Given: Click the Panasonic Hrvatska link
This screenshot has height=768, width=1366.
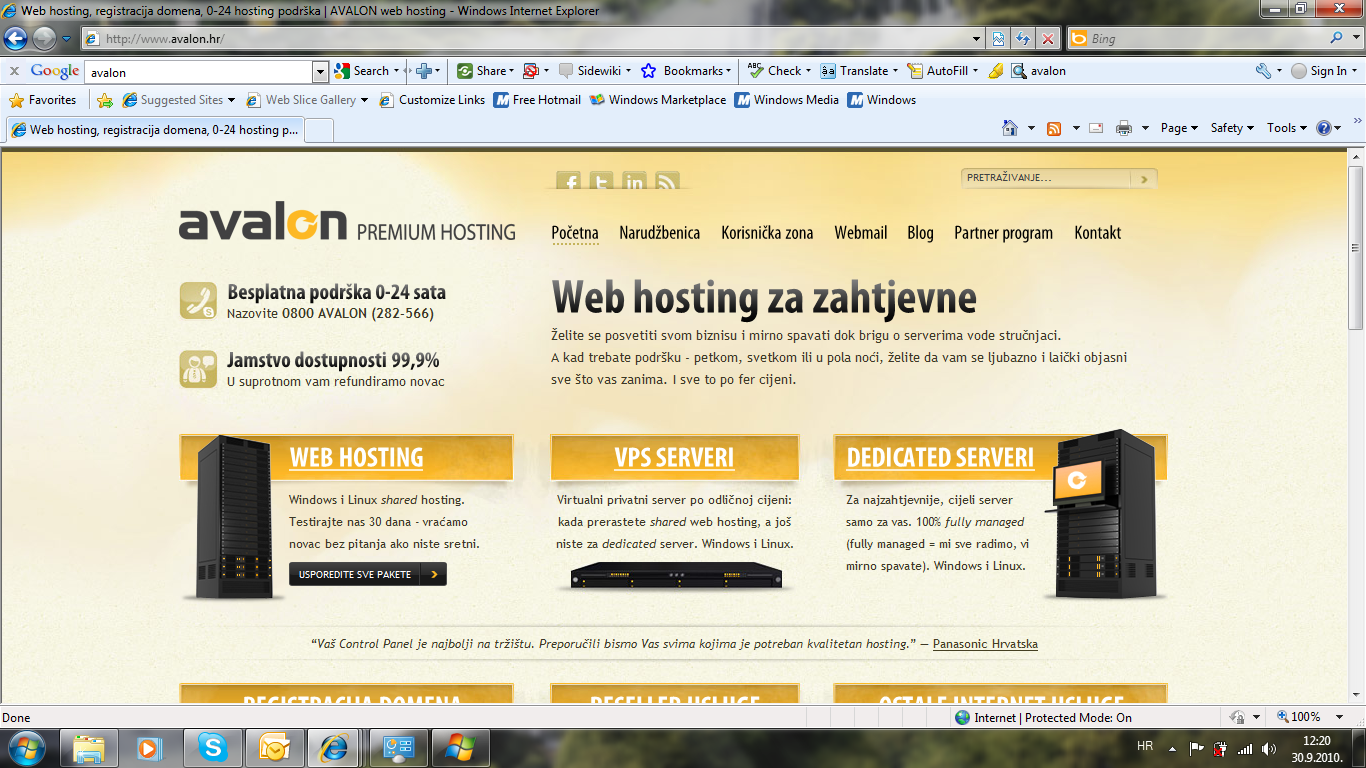Looking at the screenshot, I should (985, 644).
